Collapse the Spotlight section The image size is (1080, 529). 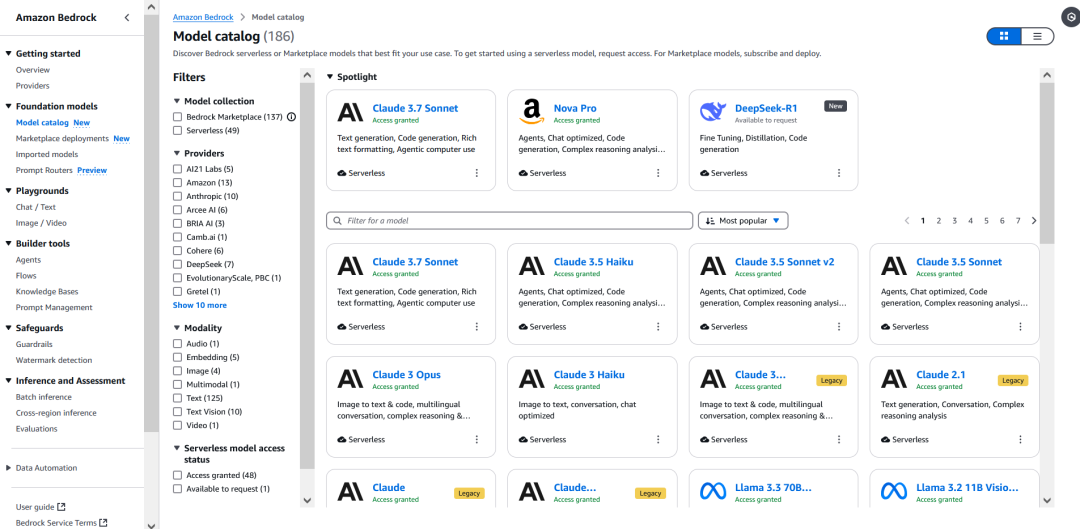click(x=330, y=77)
